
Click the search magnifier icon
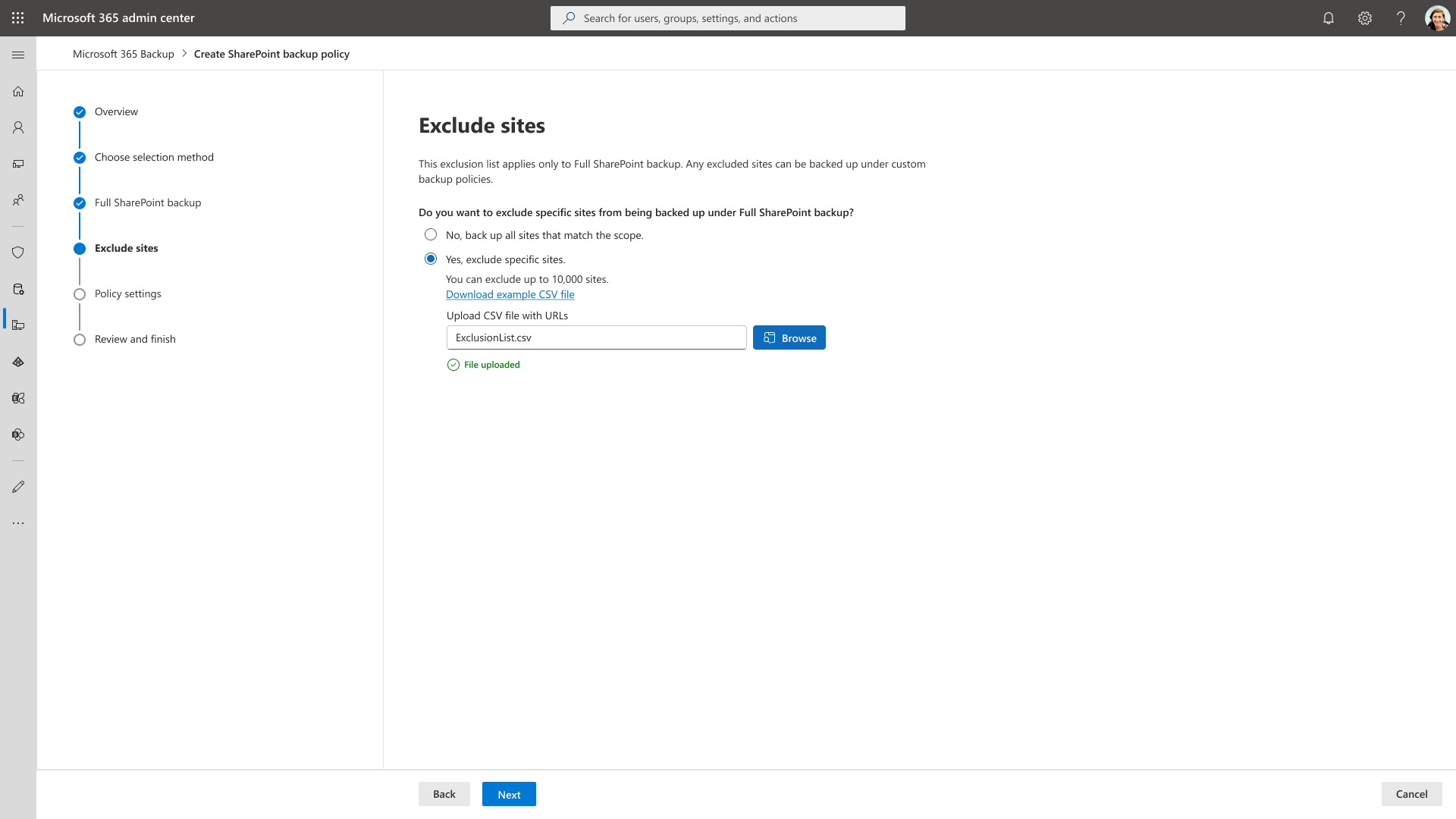[x=569, y=18]
